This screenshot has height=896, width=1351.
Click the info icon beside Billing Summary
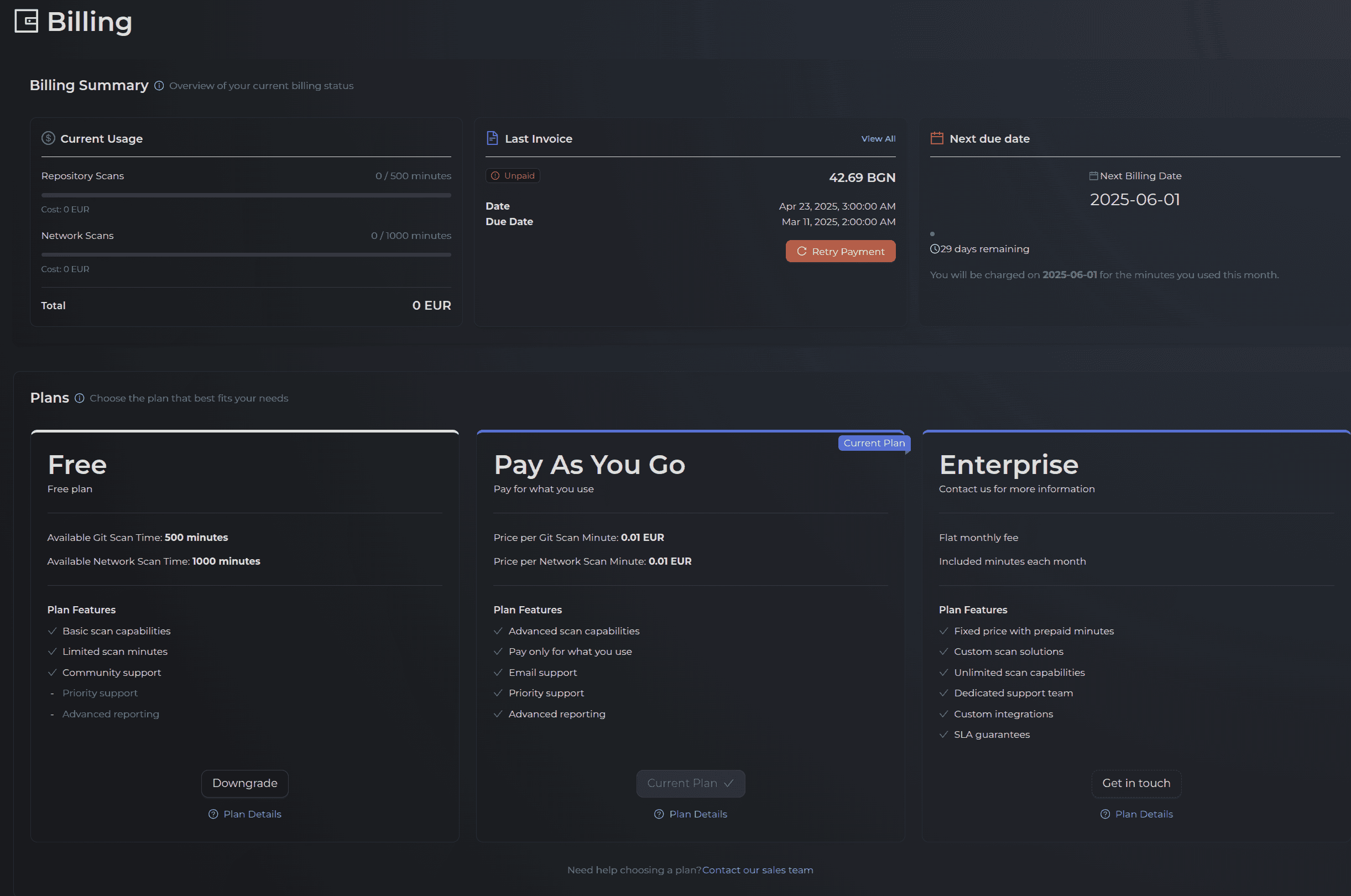tap(159, 86)
